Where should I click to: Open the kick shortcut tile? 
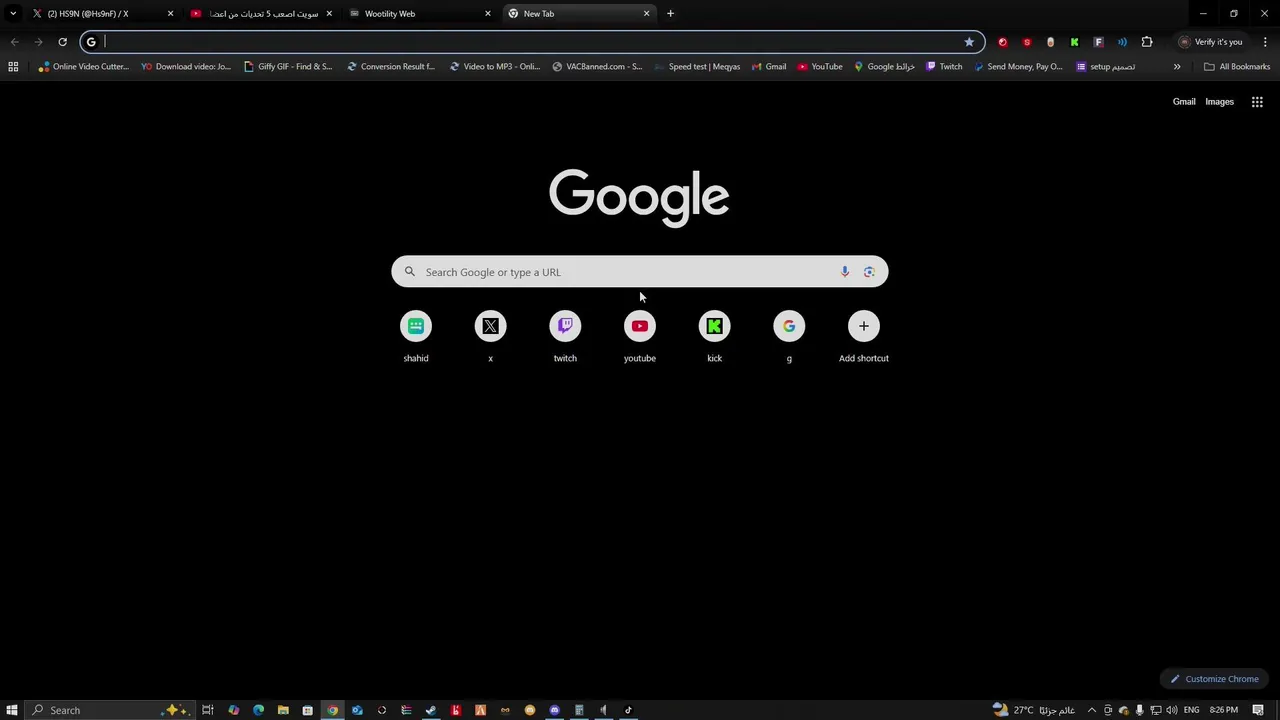click(714, 337)
